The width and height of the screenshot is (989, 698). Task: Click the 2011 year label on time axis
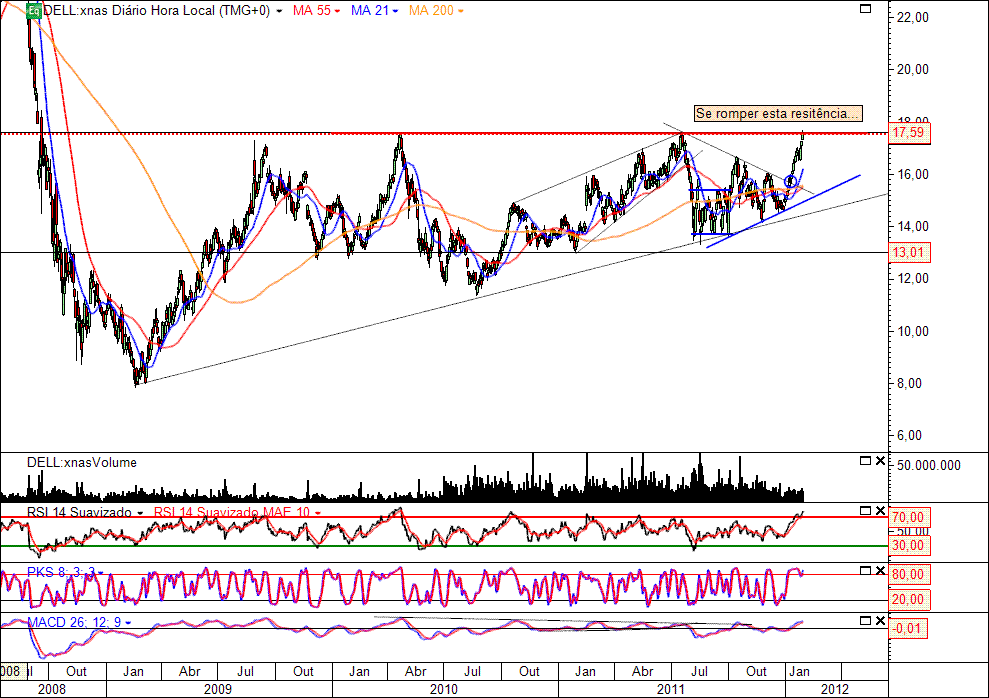(x=670, y=689)
